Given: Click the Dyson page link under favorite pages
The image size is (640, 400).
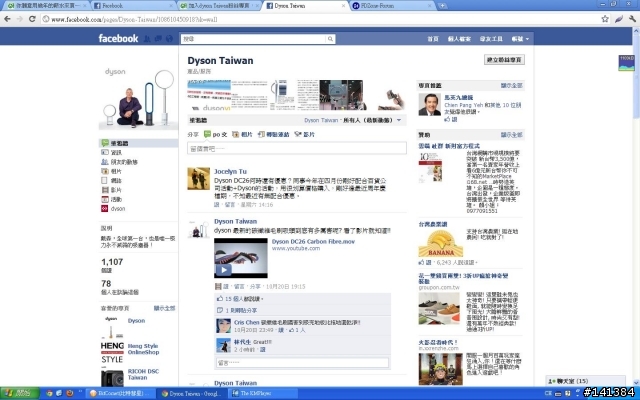Looking at the screenshot, I should point(136,321).
